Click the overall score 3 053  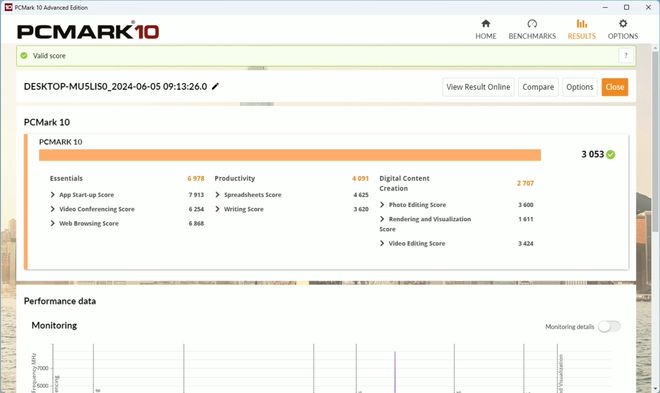click(x=593, y=154)
